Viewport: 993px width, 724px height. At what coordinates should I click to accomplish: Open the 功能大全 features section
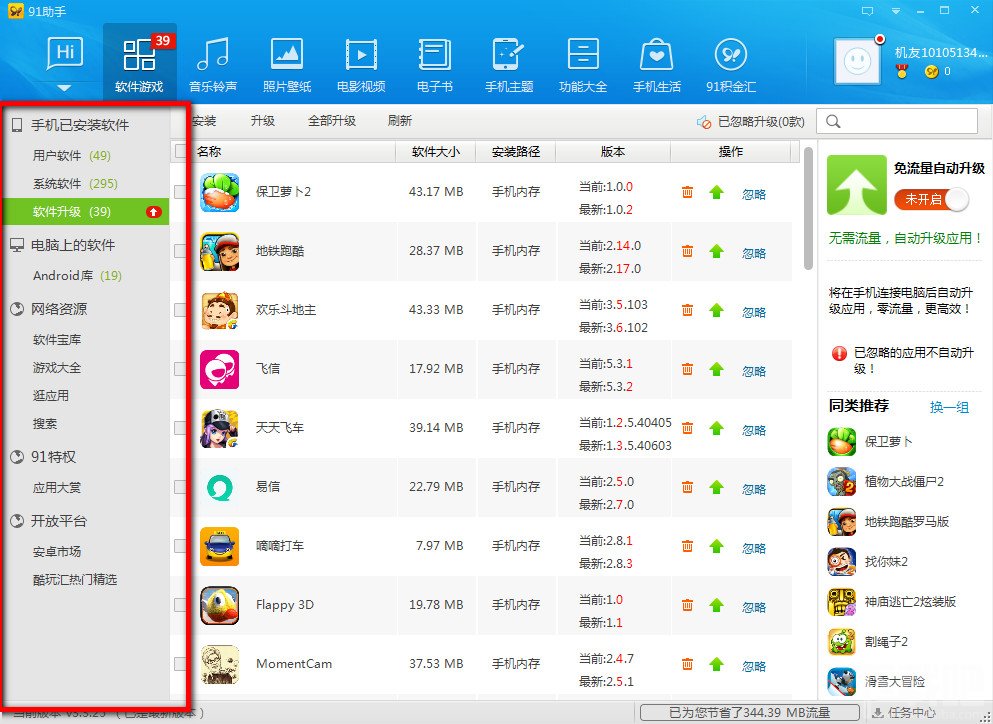583,63
